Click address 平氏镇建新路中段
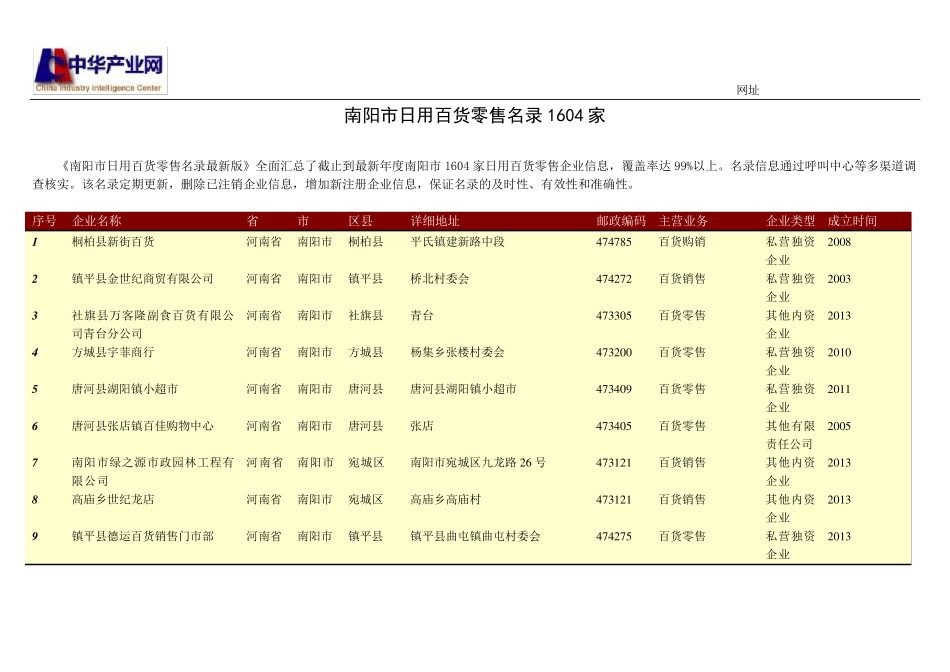 tap(457, 242)
